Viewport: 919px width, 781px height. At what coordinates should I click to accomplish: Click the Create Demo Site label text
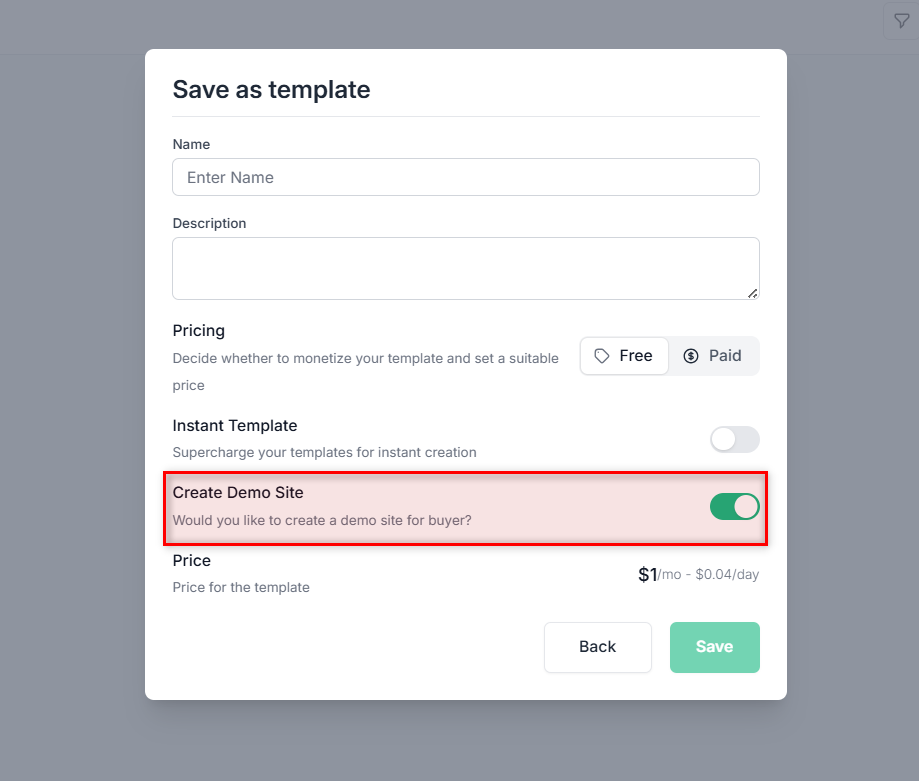[x=237, y=492]
